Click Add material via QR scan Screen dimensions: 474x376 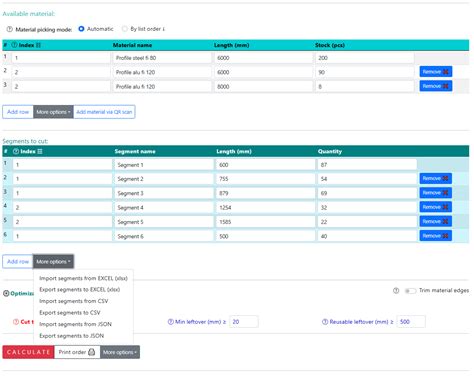104,112
